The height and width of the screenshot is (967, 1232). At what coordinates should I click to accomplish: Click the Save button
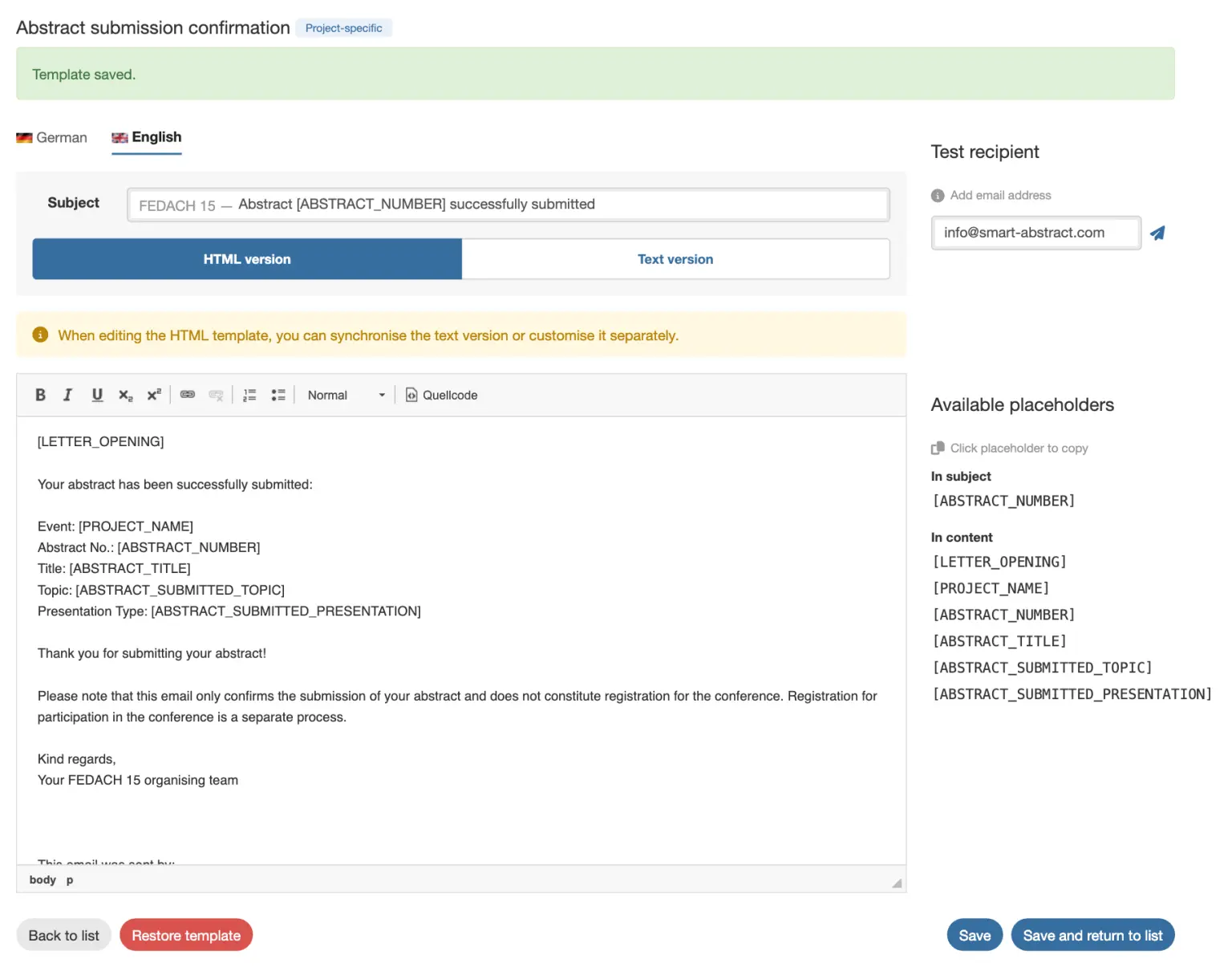point(975,935)
